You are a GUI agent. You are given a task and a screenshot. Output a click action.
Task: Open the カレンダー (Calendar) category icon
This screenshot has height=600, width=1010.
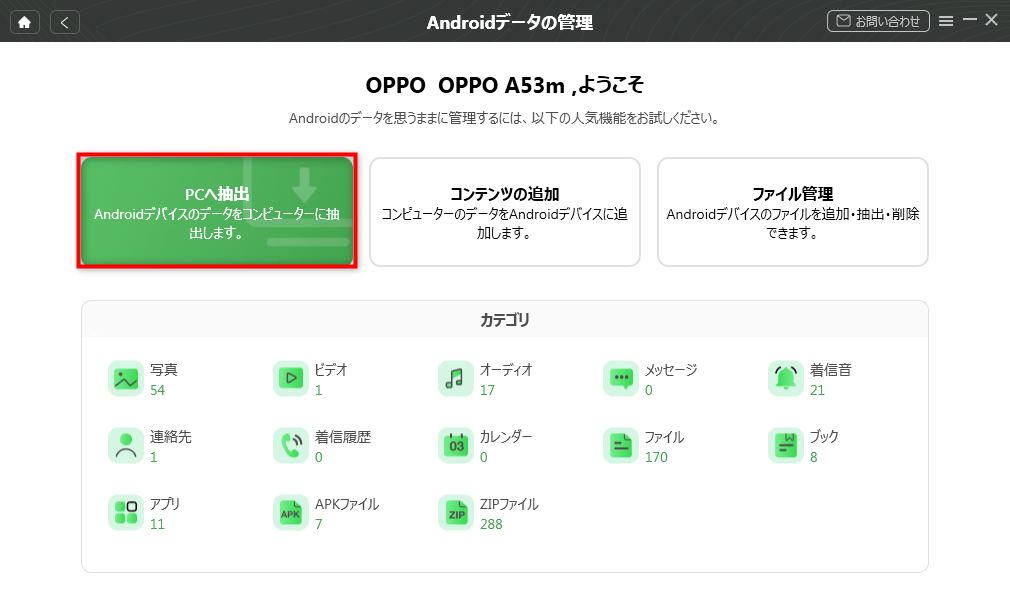click(x=455, y=446)
